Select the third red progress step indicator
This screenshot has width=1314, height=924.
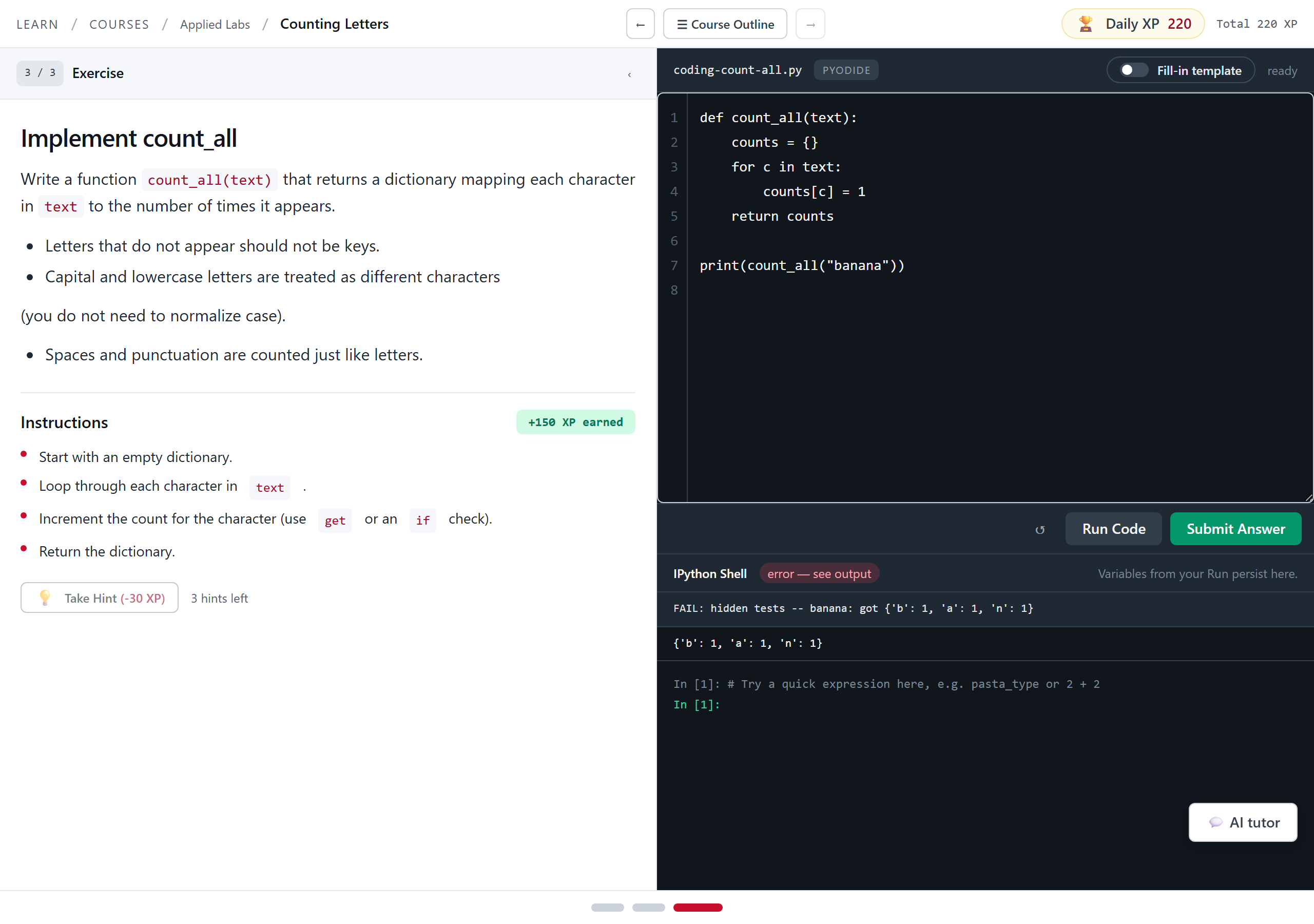698,907
